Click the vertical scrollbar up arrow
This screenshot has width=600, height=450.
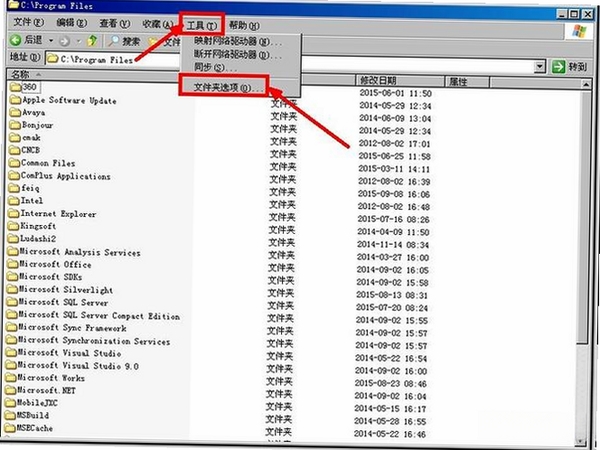(586, 84)
